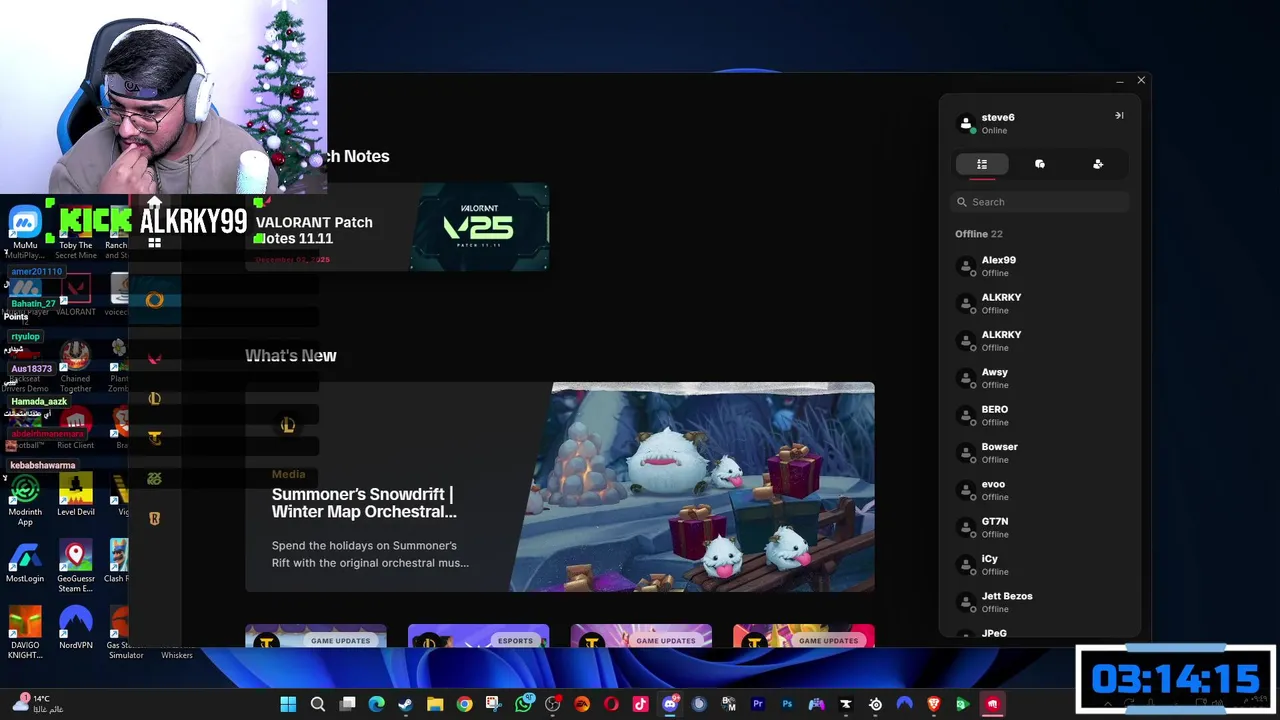Open the steve6 Online status menu
1280x720 pixels.
[994, 131]
